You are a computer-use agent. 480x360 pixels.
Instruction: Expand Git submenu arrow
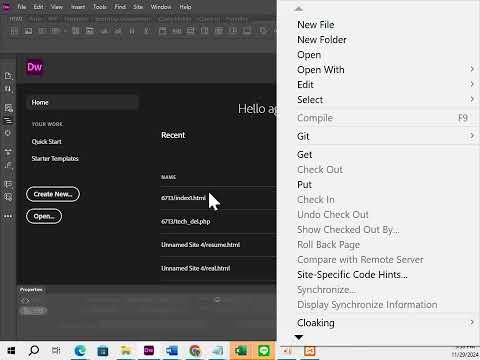(472, 136)
